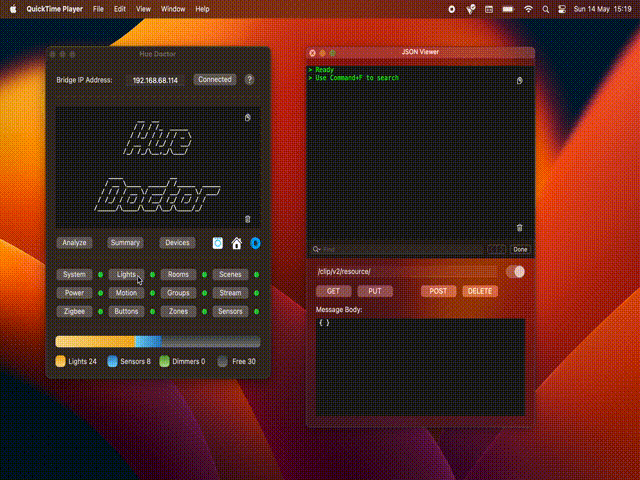Copy the Hue Doctor console output
640x480 pixels.
coord(247,118)
